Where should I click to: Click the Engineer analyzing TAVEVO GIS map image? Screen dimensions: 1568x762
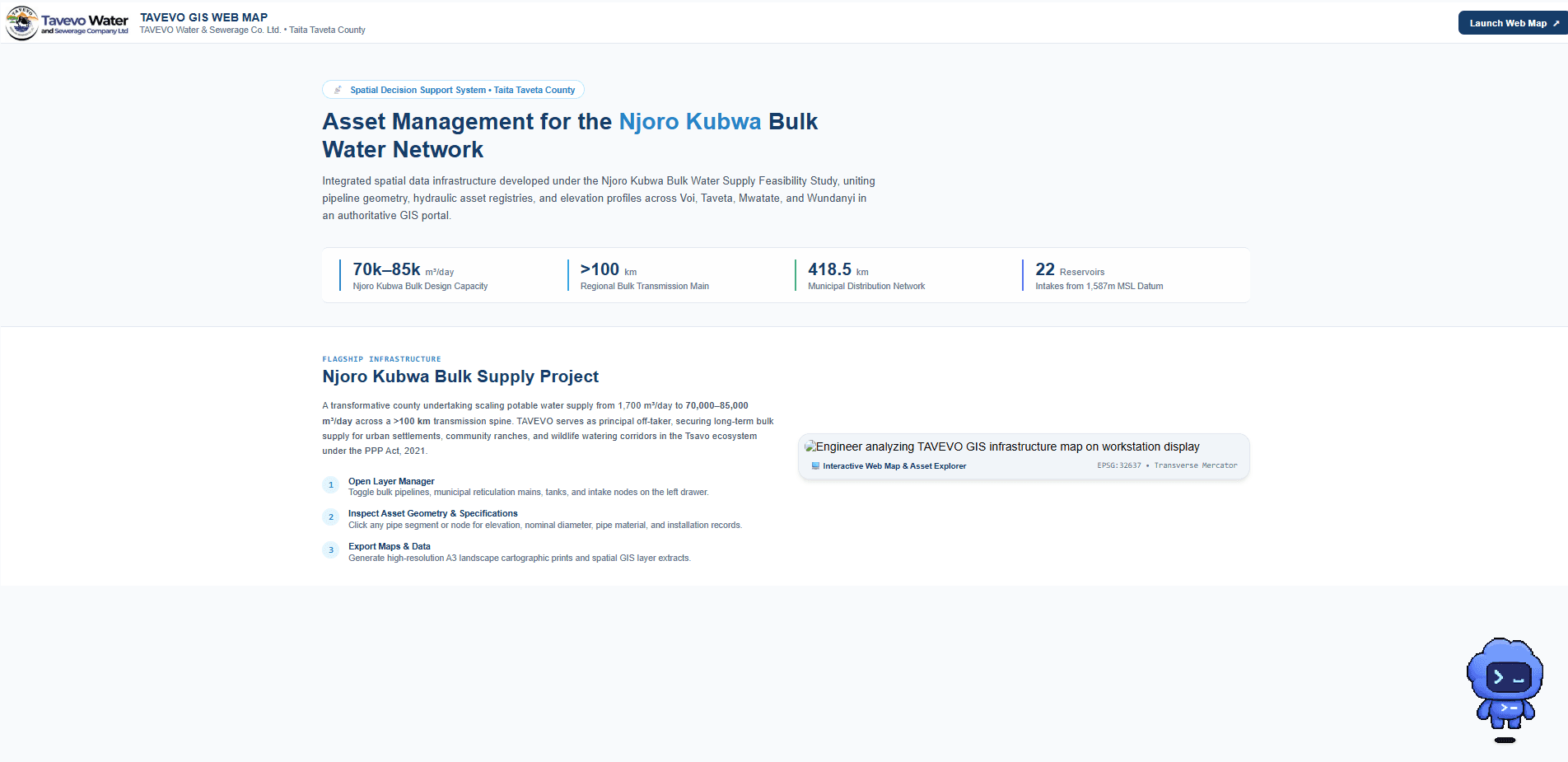(1002, 446)
